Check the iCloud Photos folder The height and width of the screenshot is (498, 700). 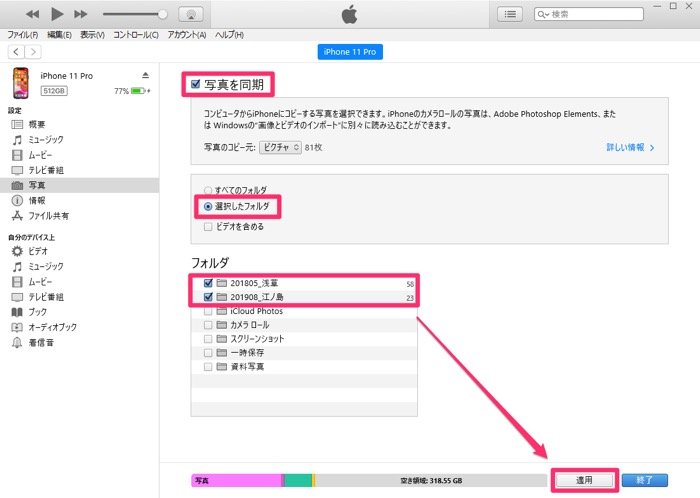pyautogui.click(x=208, y=311)
